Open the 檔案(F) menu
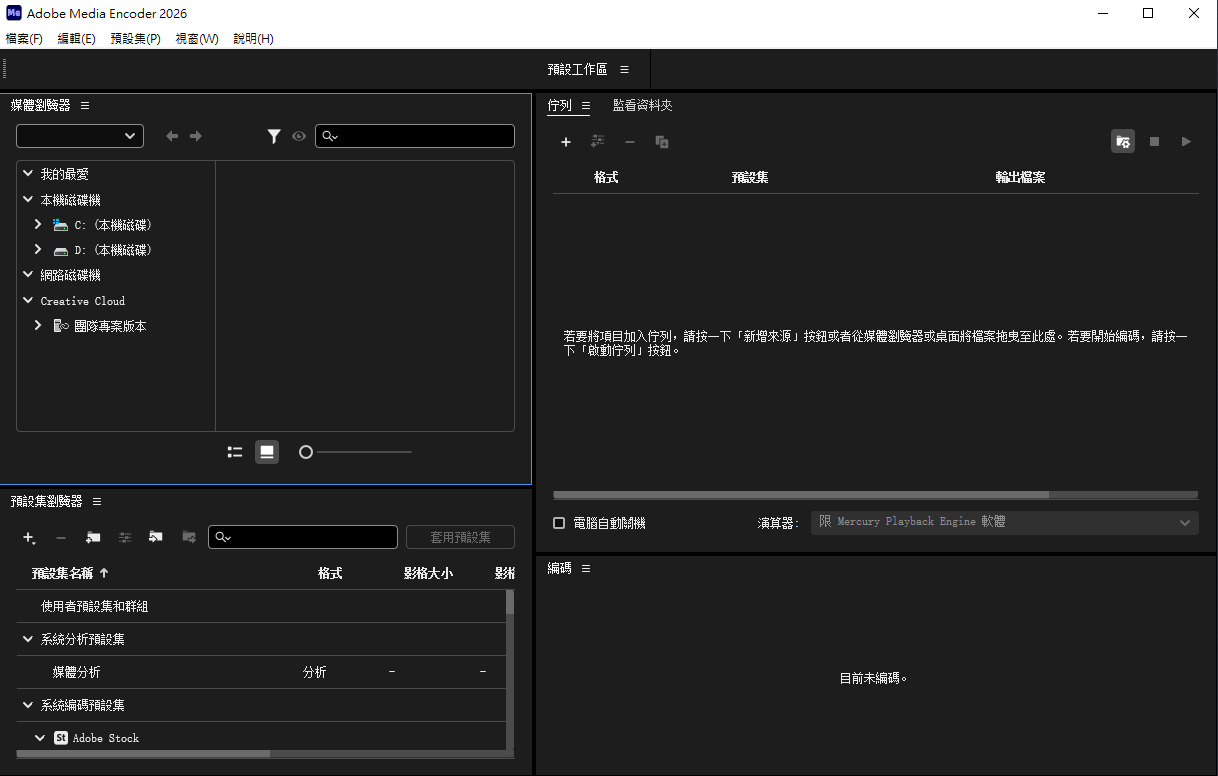This screenshot has height=776, width=1218. click(24, 39)
